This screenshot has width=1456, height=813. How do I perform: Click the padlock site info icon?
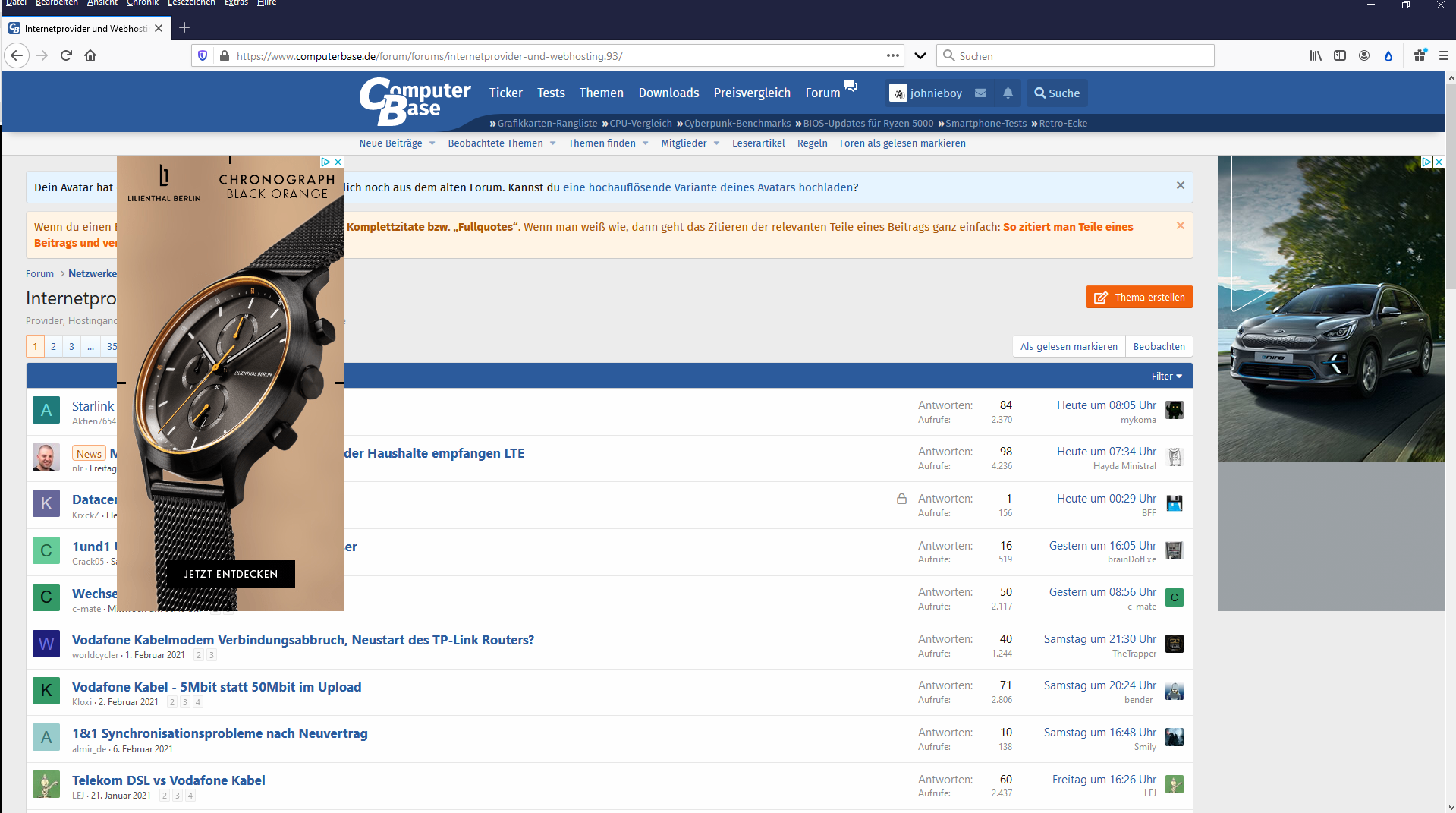pyautogui.click(x=224, y=55)
